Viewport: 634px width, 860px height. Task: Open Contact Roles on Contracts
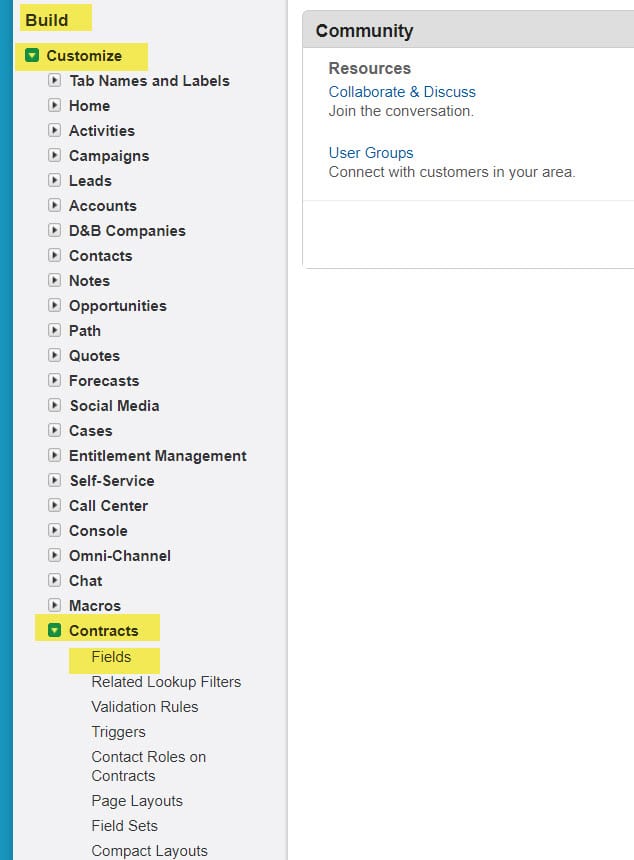[x=148, y=757]
